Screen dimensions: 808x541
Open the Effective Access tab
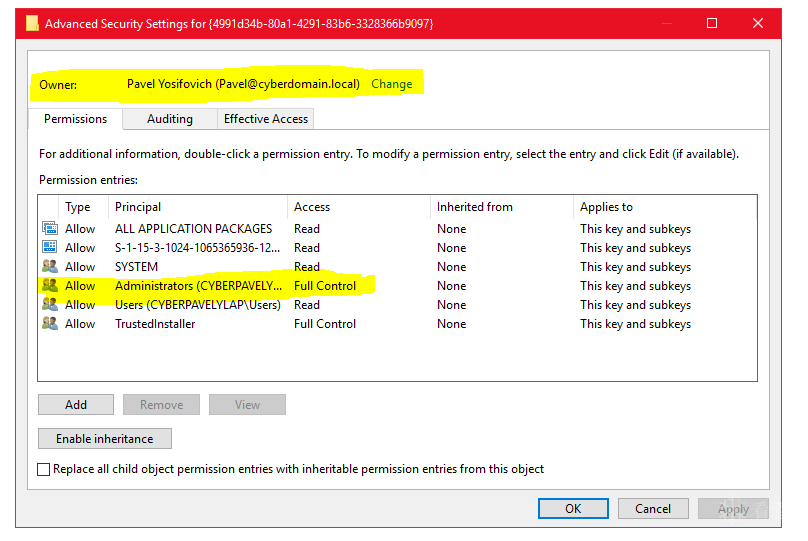tap(266, 119)
